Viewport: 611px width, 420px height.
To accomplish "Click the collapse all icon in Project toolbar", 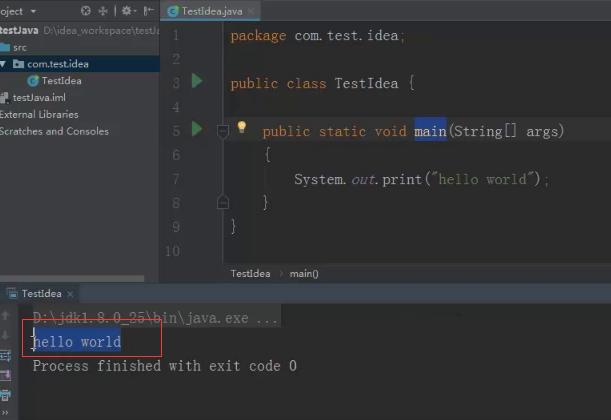I will point(103,11).
